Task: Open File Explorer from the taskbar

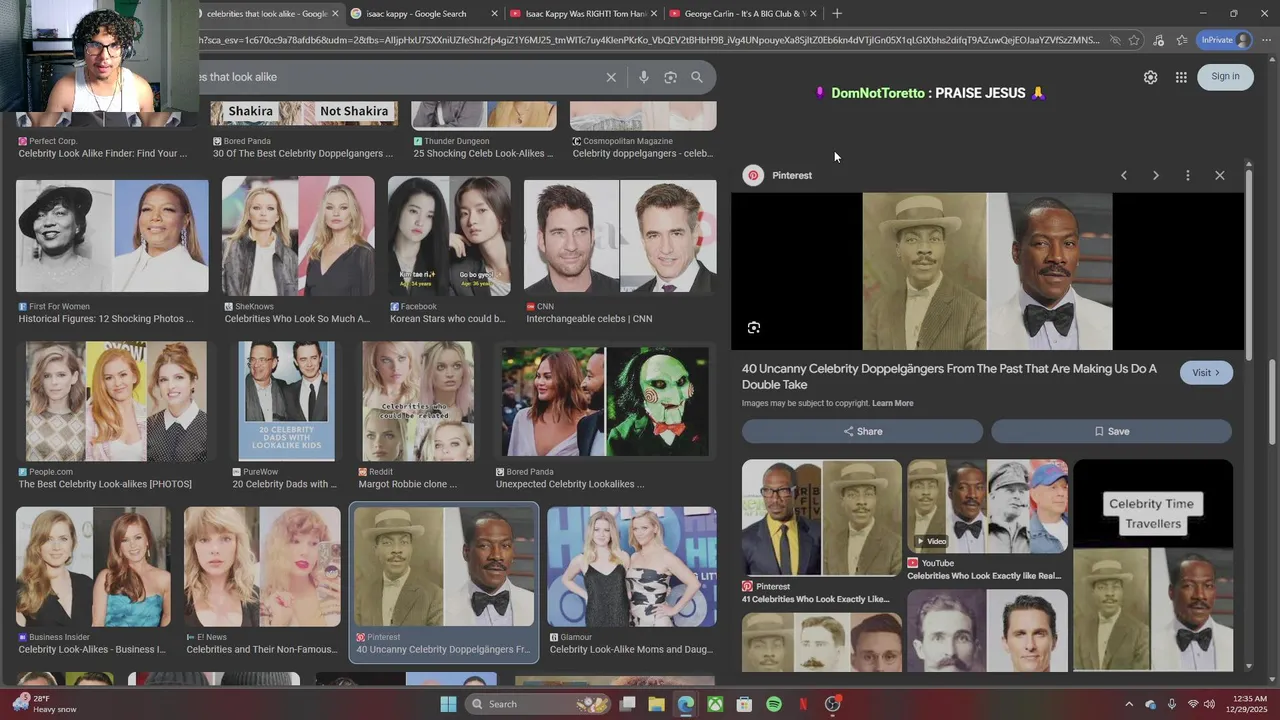Action: [656, 704]
